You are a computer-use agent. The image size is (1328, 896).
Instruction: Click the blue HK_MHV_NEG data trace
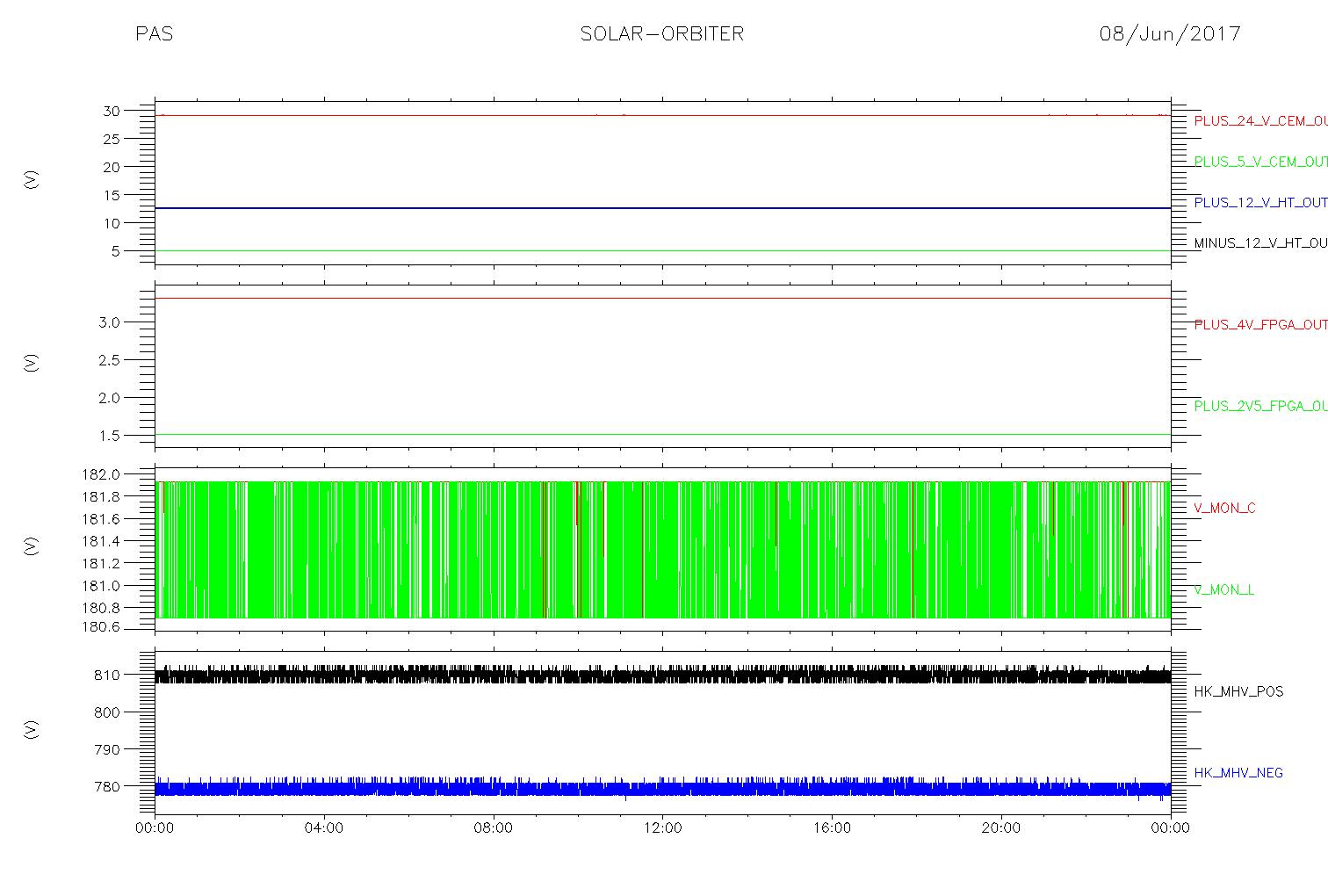click(x=663, y=789)
